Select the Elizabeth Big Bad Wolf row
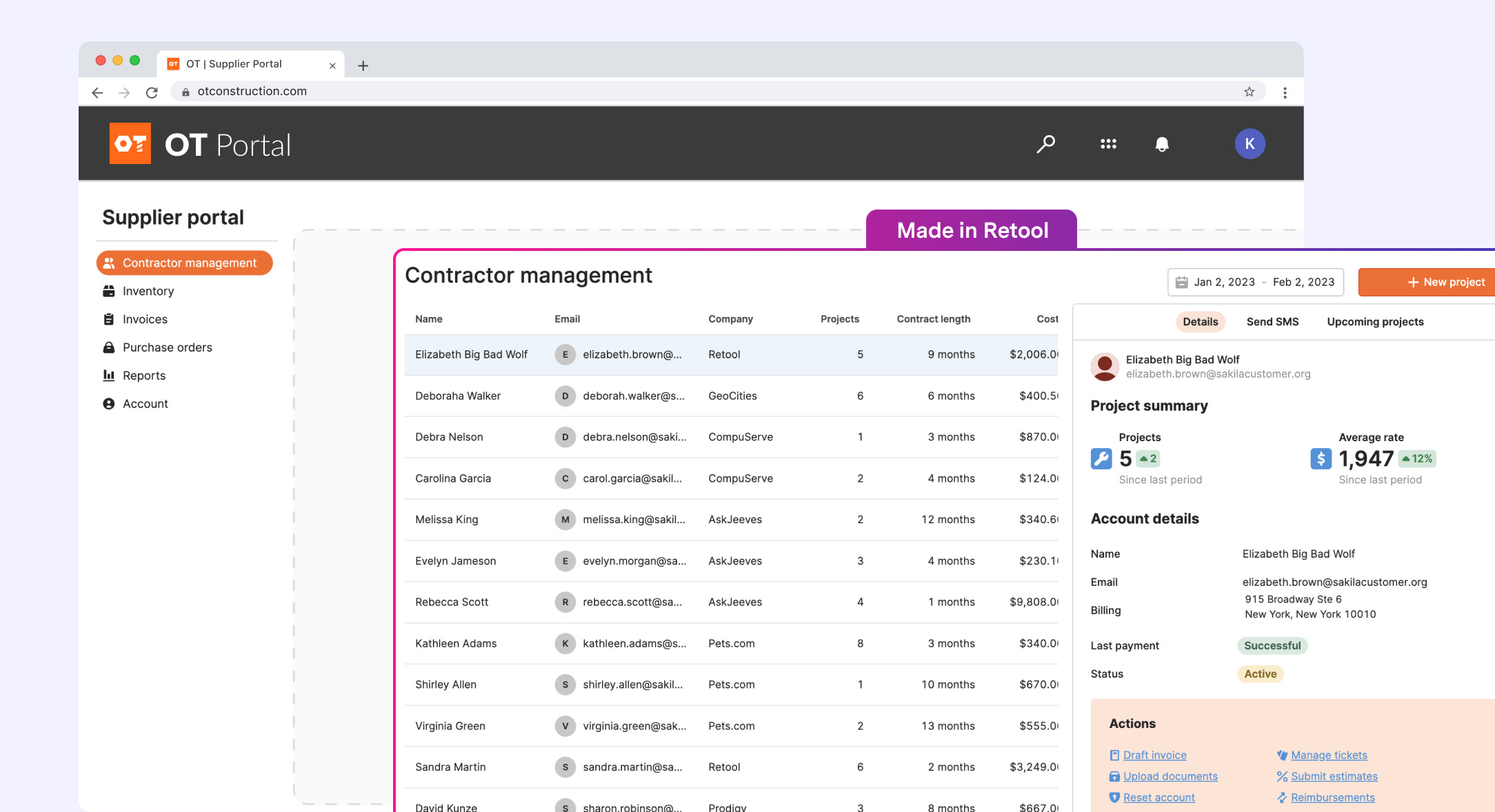Viewport: 1495px width, 812px height. coord(731,354)
